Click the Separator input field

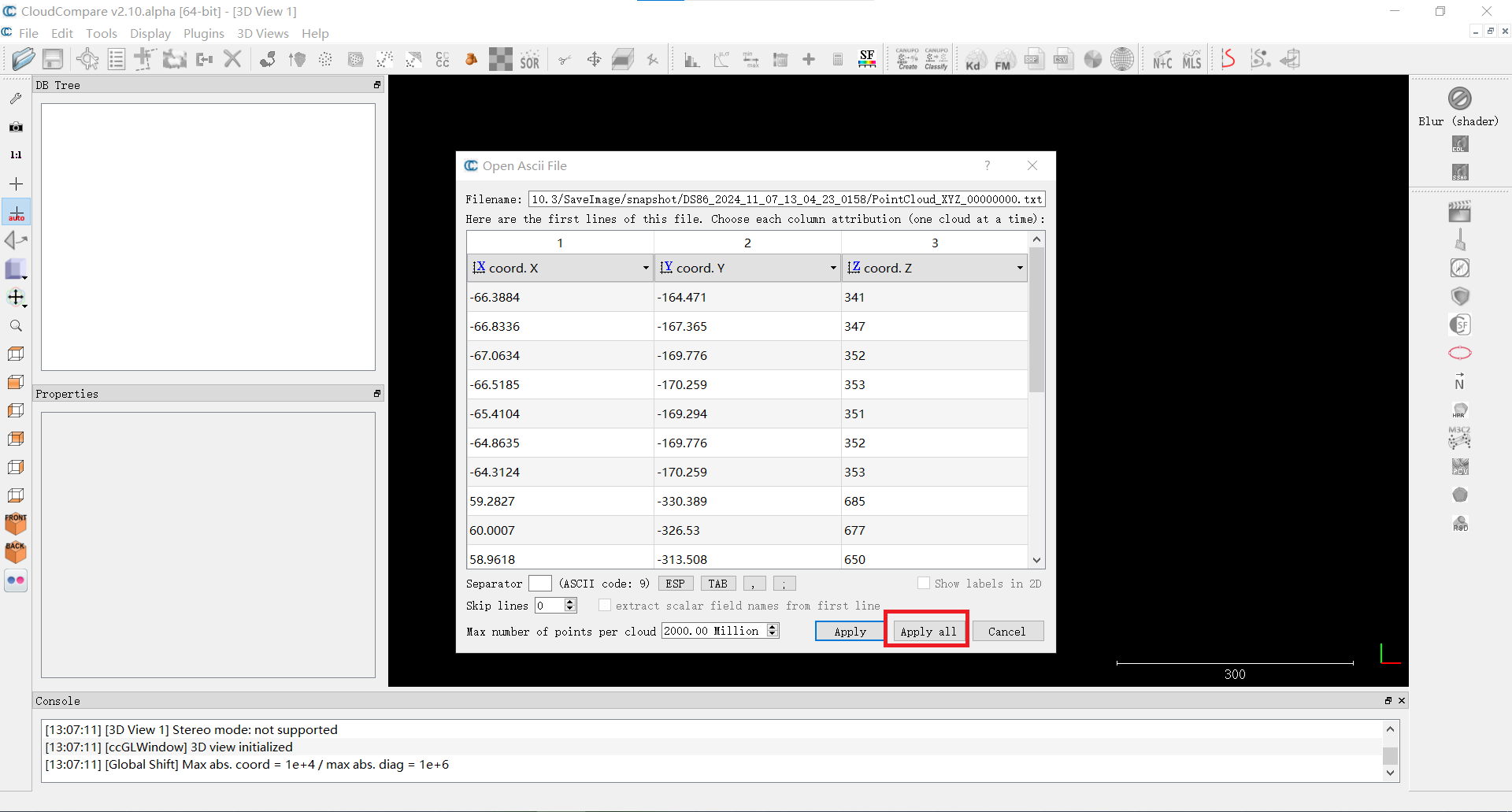[539, 584]
